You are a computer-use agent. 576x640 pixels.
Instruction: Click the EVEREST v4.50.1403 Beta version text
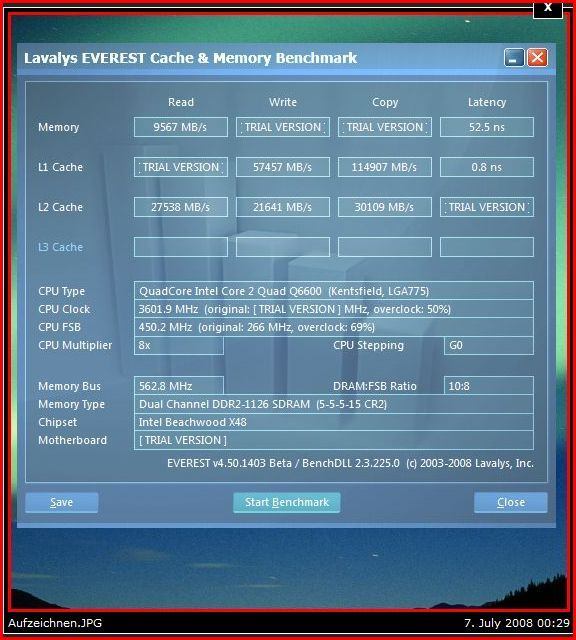pyautogui.click(x=350, y=463)
